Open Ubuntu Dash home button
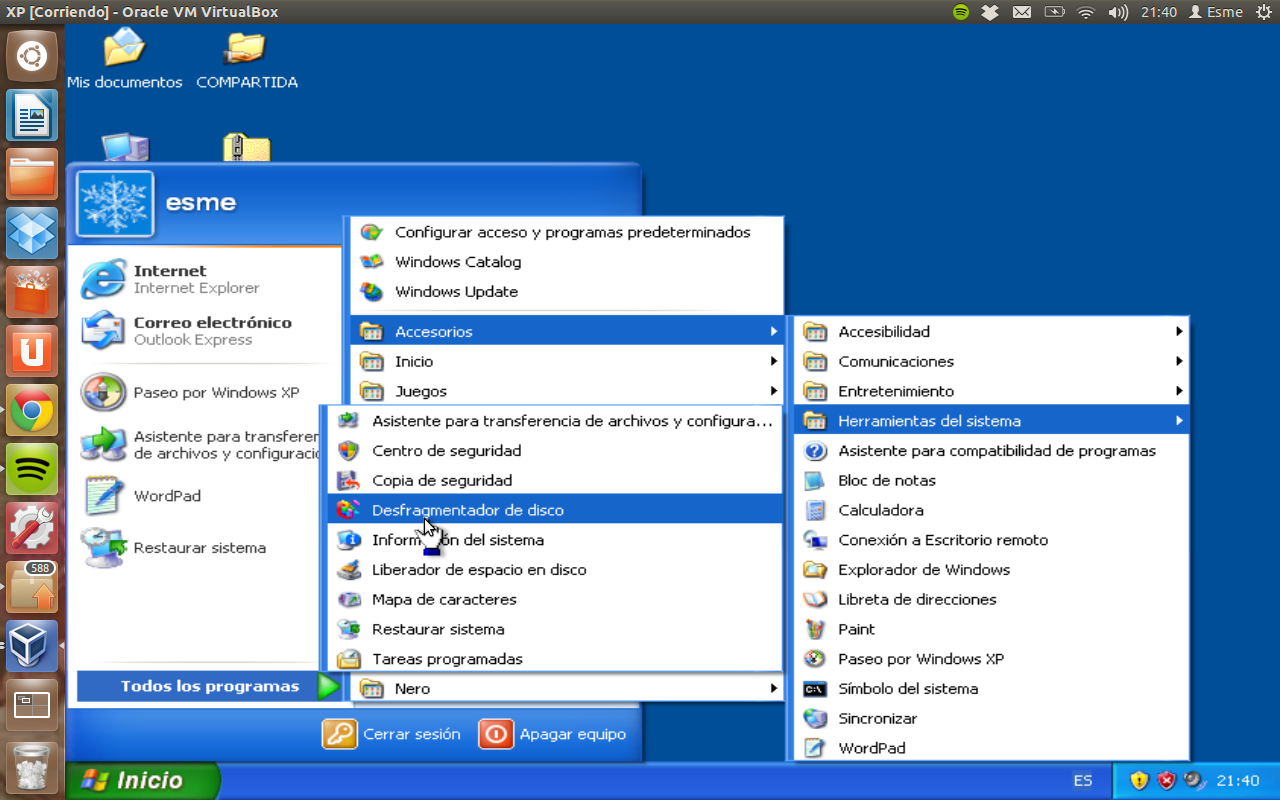Image resolution: width=1280 pixels, height=800 pixels. 32,56
